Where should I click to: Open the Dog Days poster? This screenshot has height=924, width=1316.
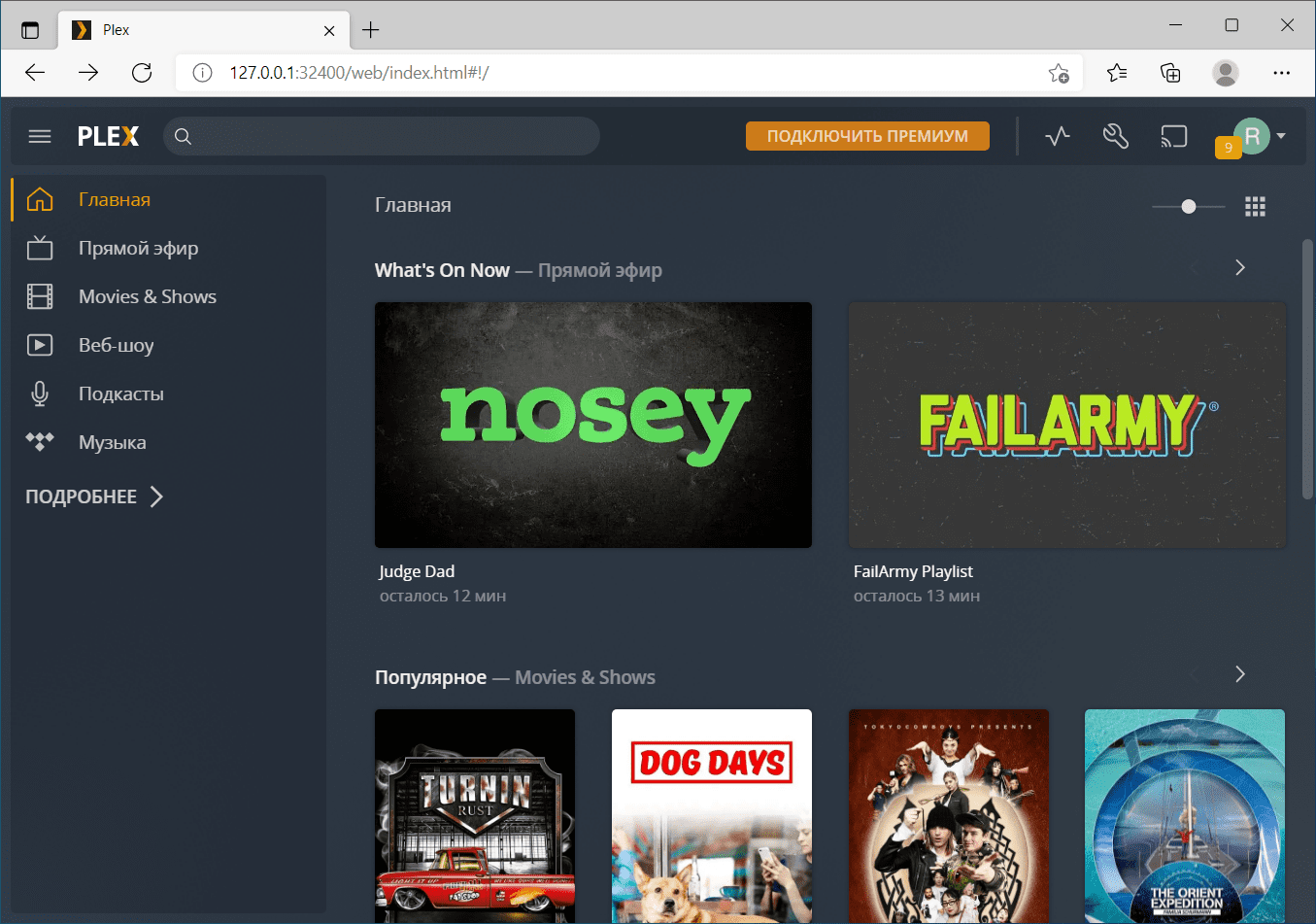712,816
